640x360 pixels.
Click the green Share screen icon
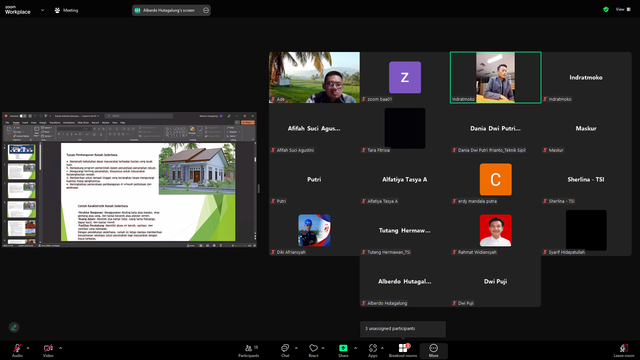(343, 348)
